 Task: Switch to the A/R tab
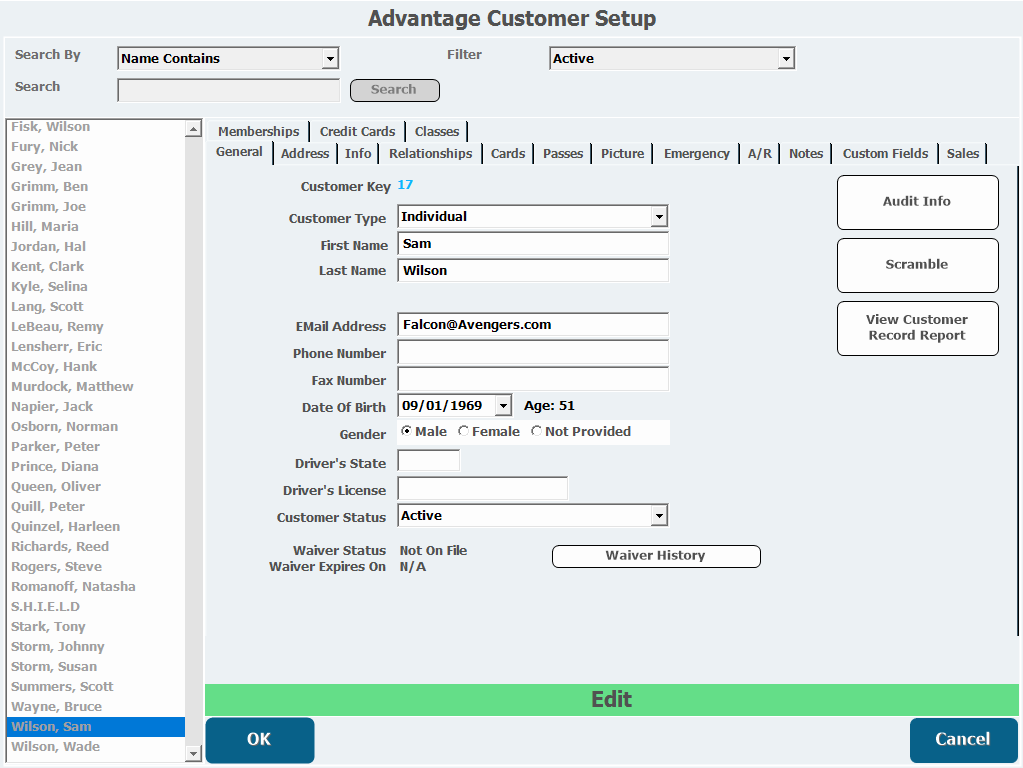click(x=759, y=153)
